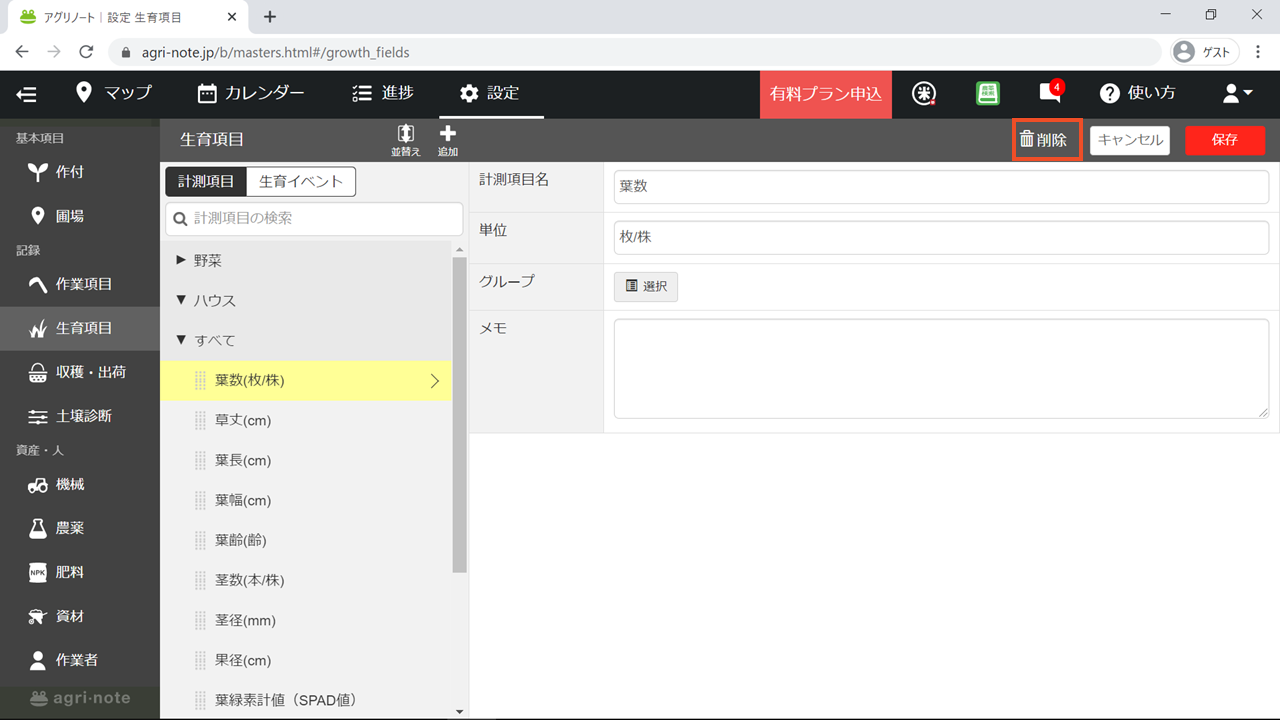1280x720 pixels.
Task: Click the 追加 plus icon to add
Action: point(448,139)
